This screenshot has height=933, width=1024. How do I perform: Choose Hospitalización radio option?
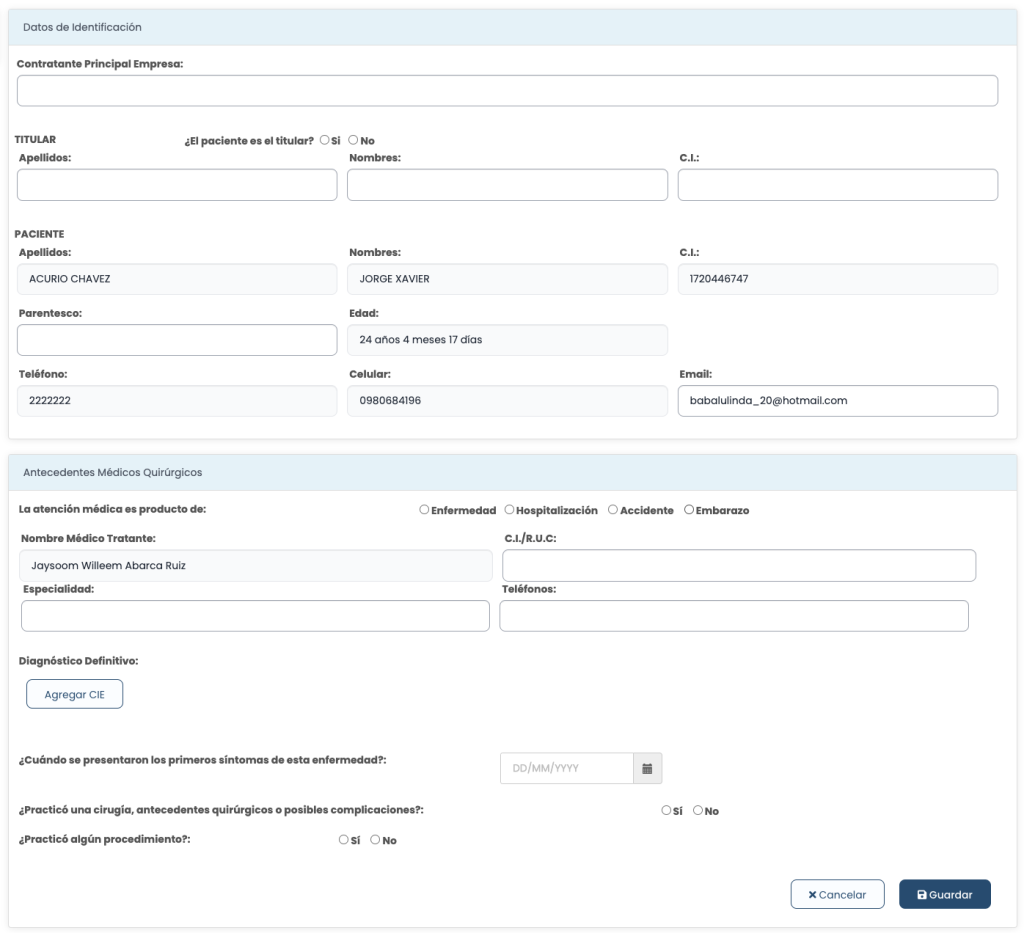509,510
